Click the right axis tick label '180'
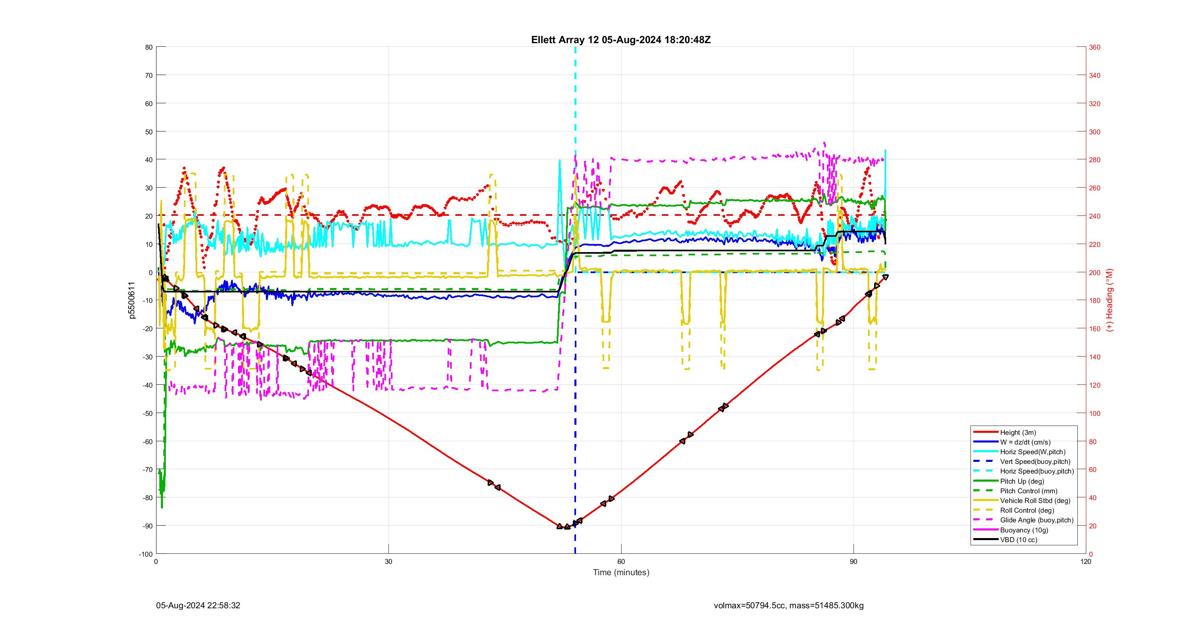The height and width of the screenshot is (622, 1200). coord(1095,300)
